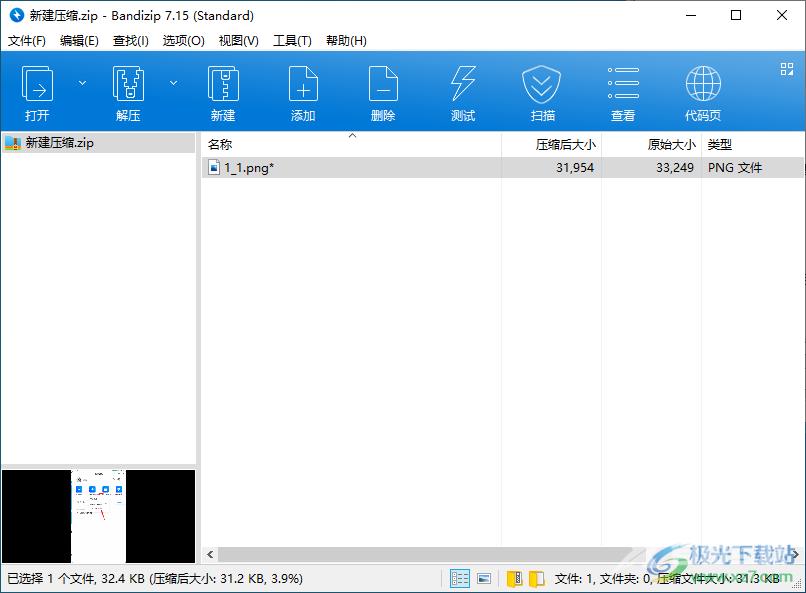The image size is (806, 593).
Task: Sort by 名称 column header
Action: [351, 144]
